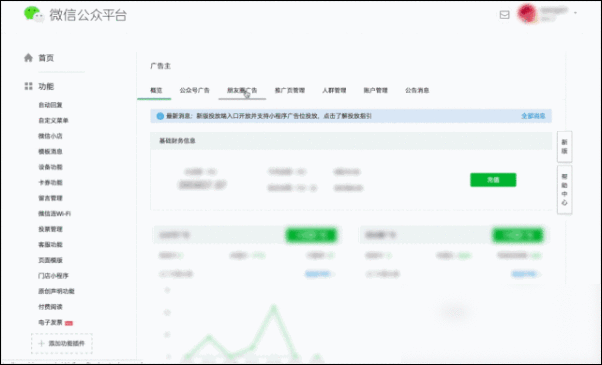Click the 添加功能插件 button
Screen dimensions: 602x365
pos(62,344)
